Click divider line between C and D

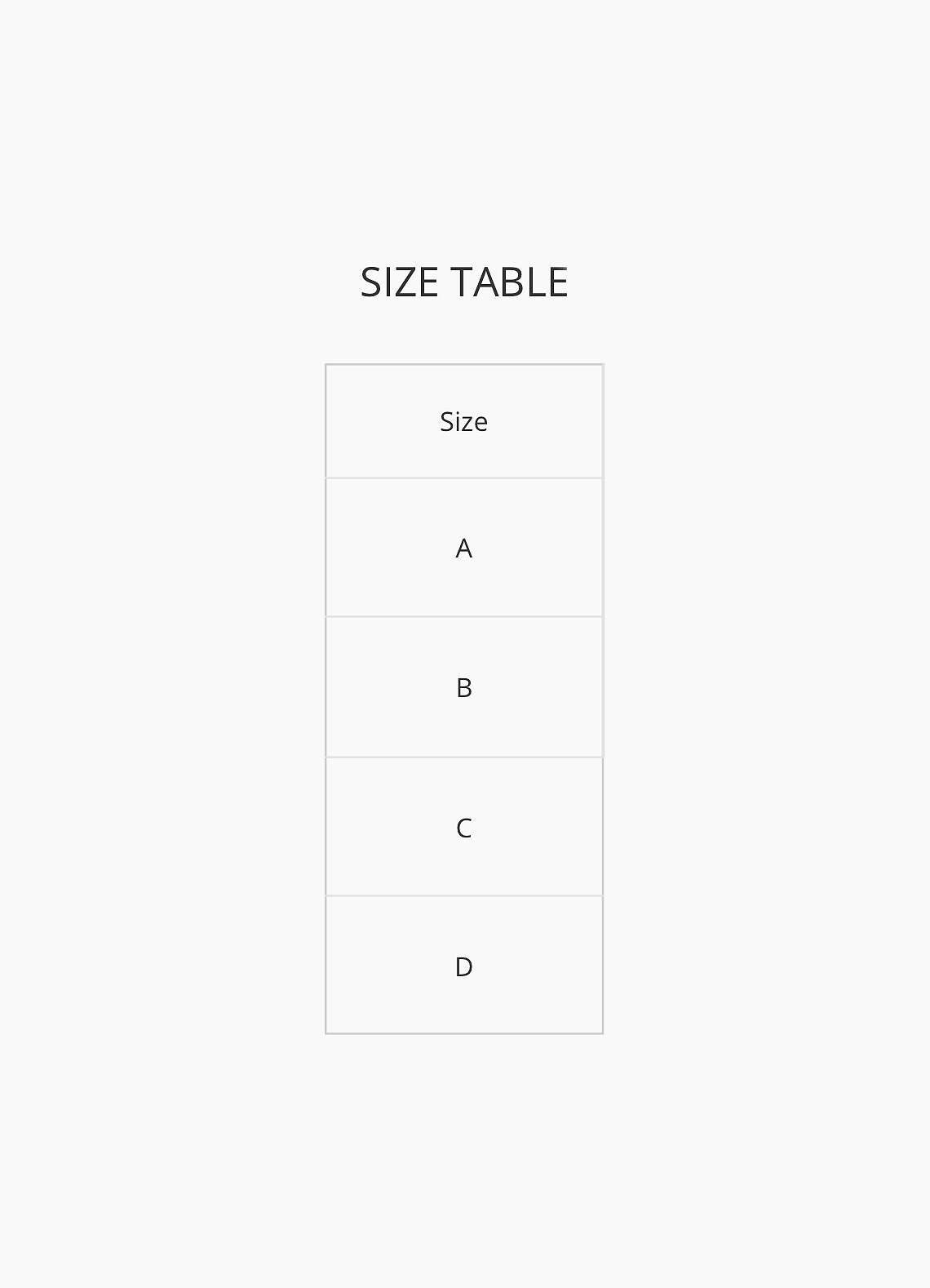point(464,896)
